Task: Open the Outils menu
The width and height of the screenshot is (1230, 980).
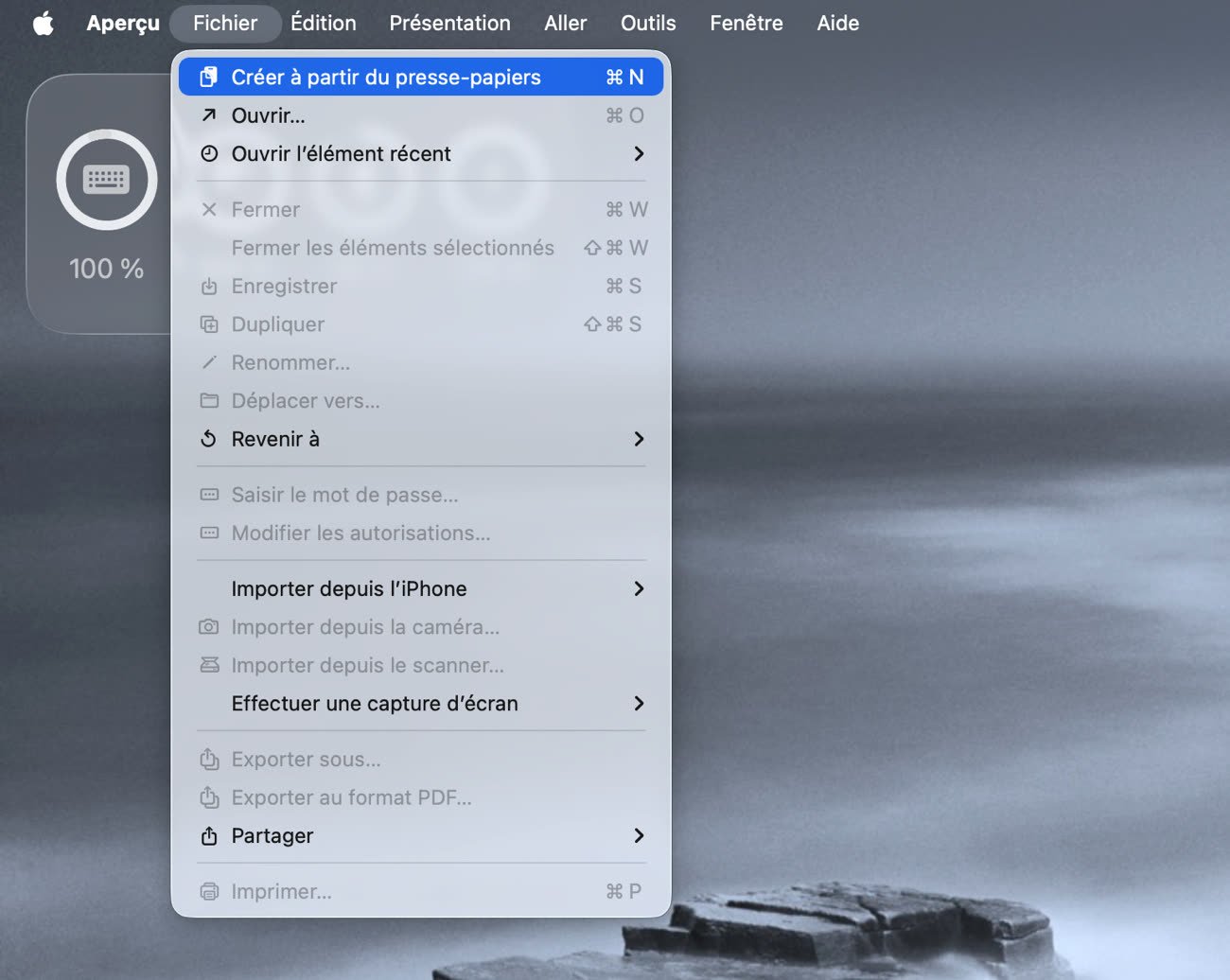Action: (648, 23)
